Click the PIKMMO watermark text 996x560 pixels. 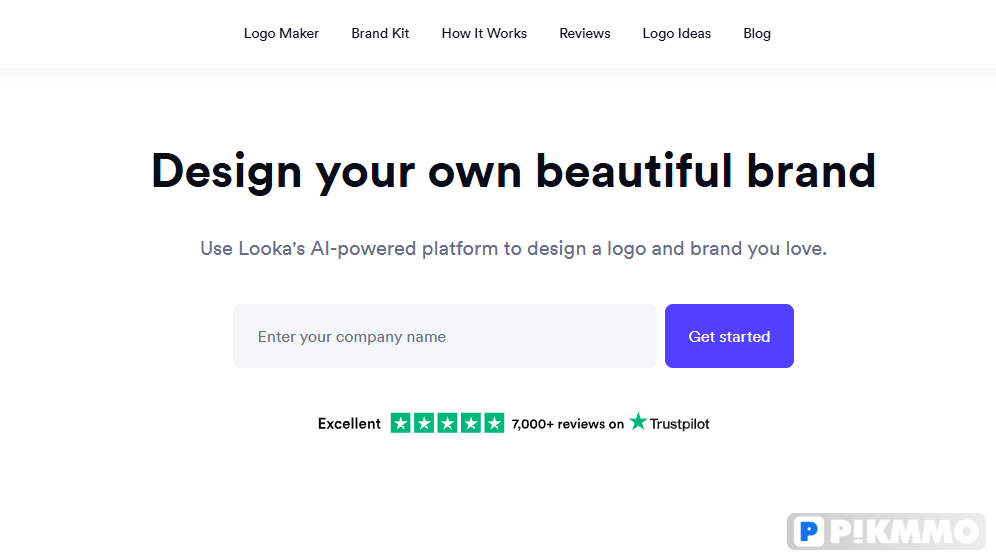coord(905,531)
